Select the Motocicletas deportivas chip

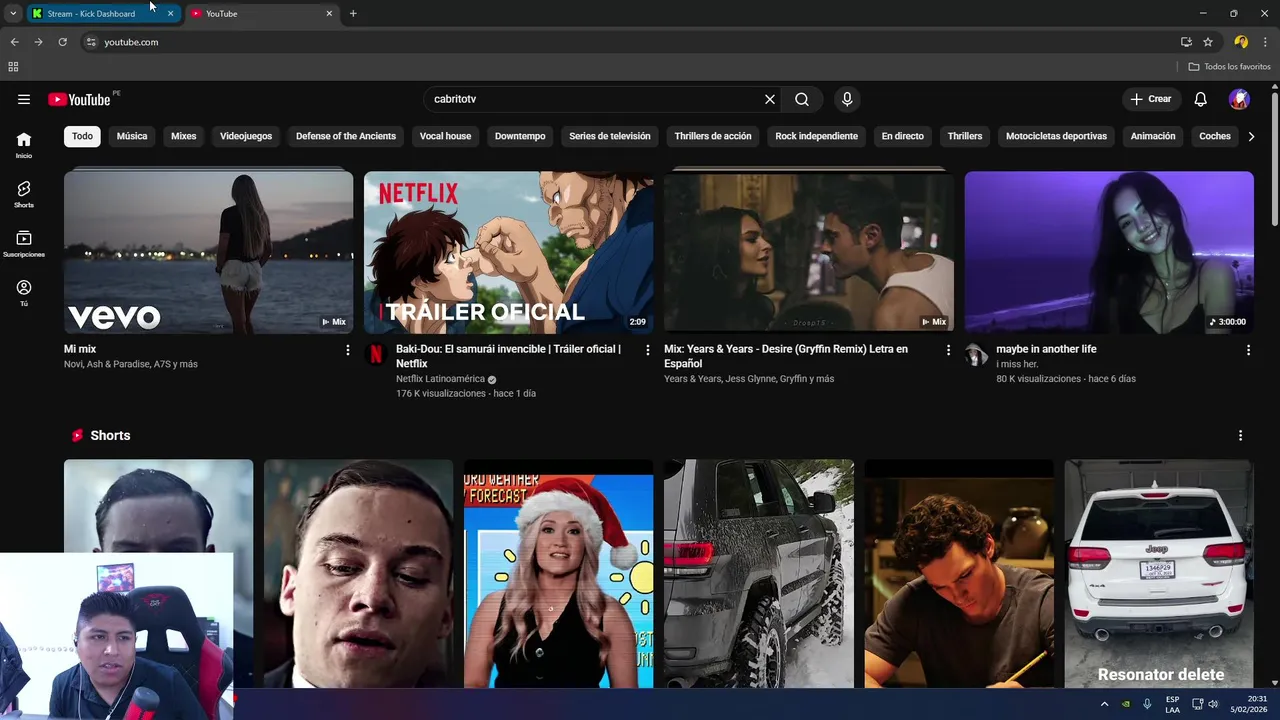tap(1056, 136)
